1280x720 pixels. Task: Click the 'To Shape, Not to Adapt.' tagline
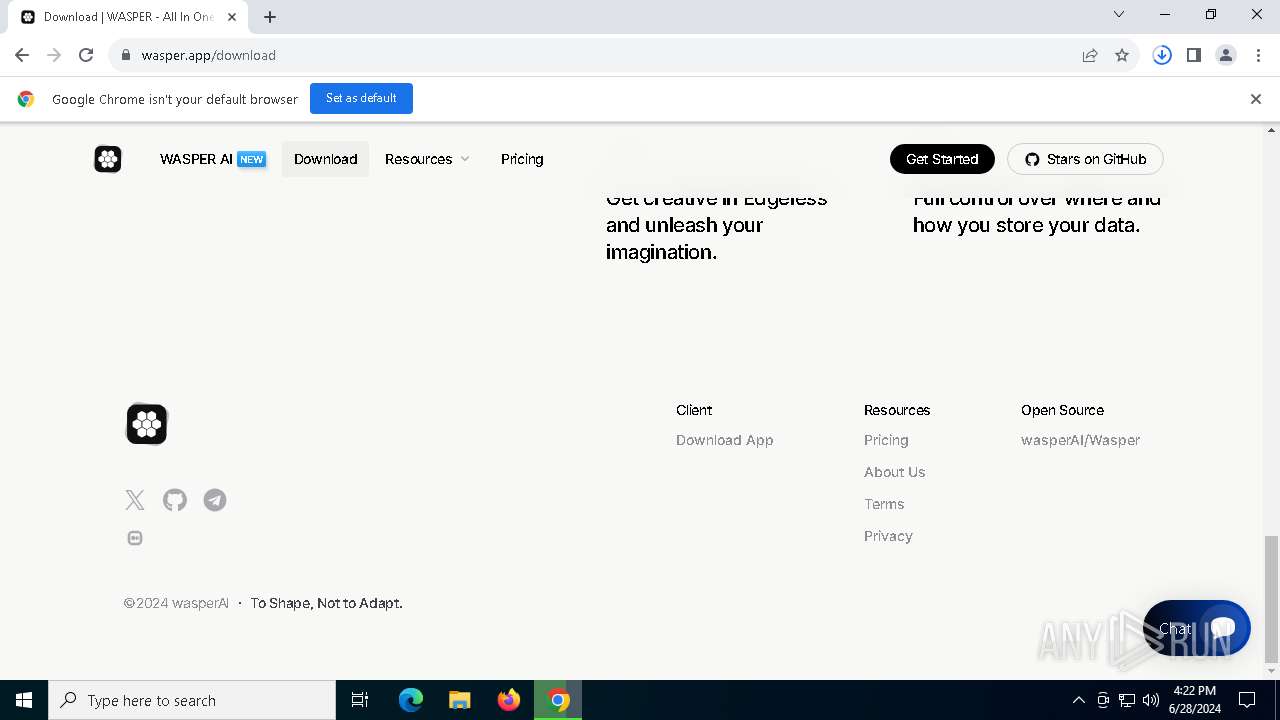pos(326,603)
